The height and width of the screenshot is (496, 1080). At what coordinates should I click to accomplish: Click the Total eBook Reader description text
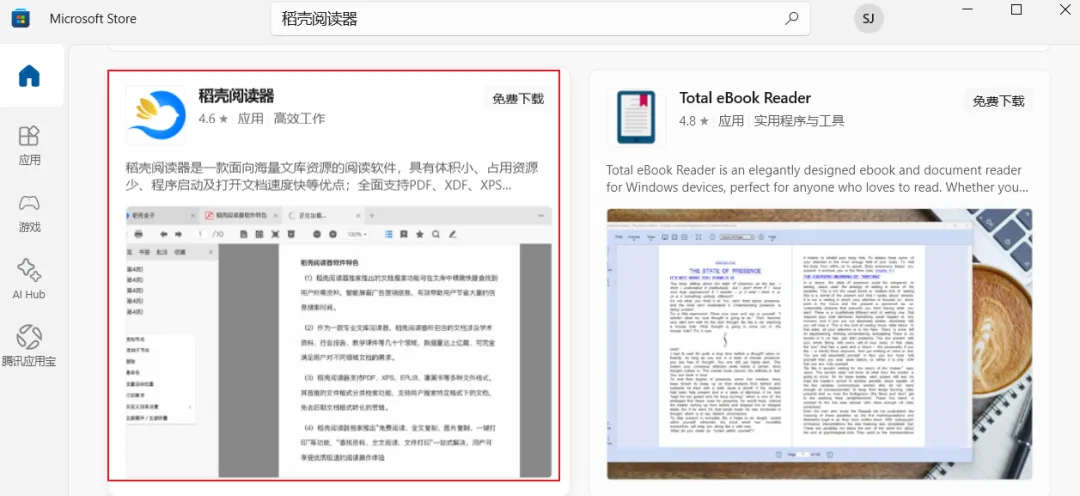(818, 178)
